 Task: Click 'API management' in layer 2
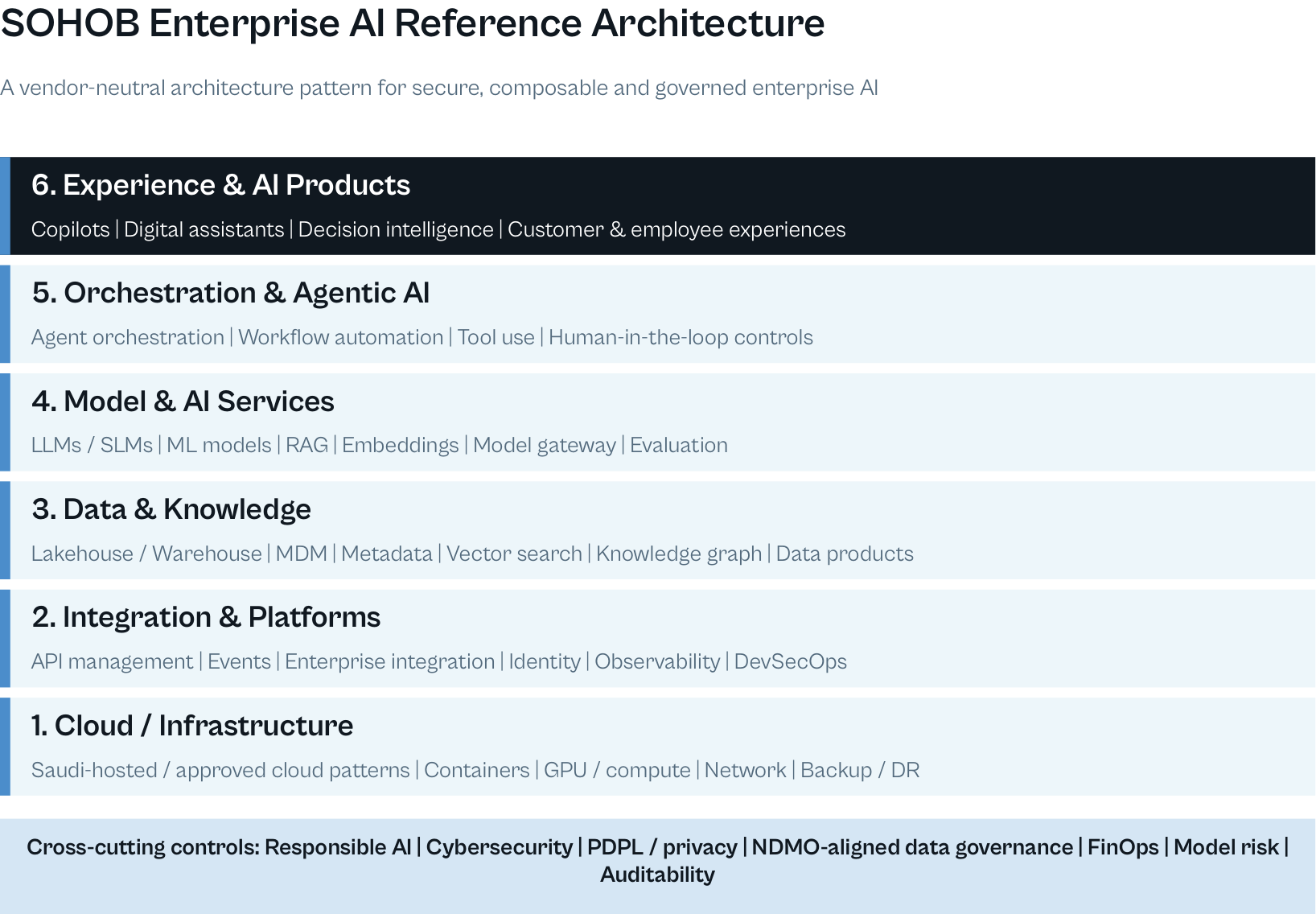coord(113,662)
